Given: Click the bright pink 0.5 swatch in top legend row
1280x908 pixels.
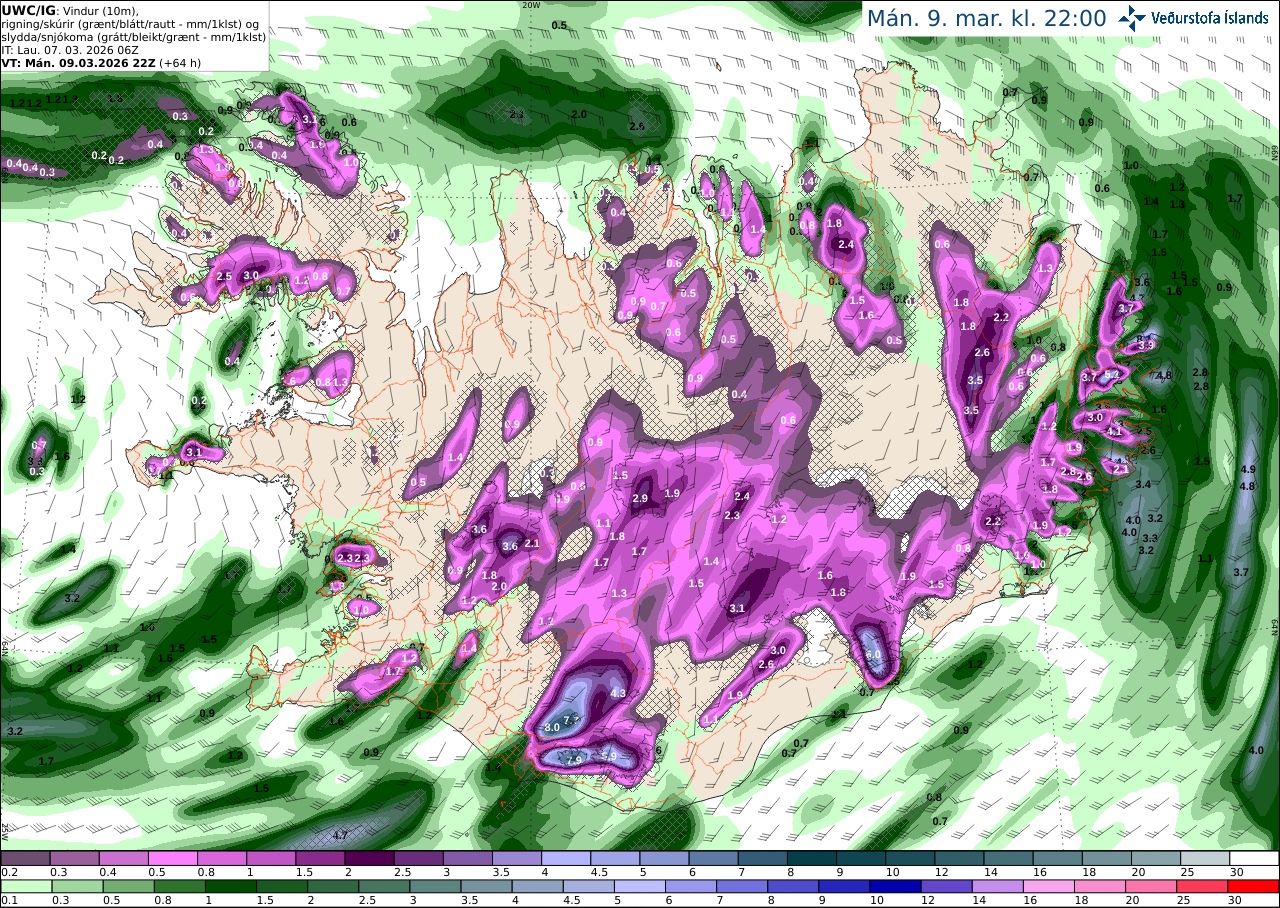Looking at the screenshot, I should tap(172, 858).
